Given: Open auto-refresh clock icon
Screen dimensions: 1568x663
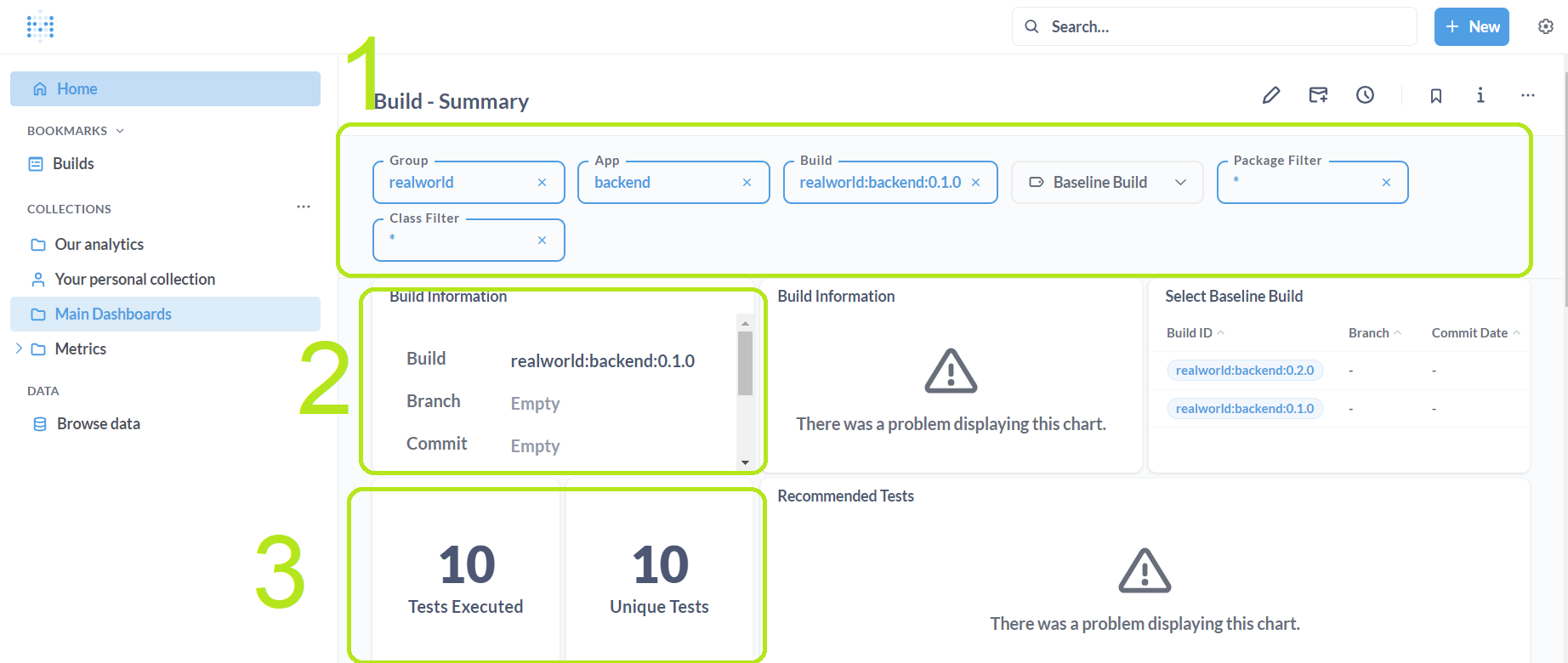Looking at the screenshot, I should 1365,95.
